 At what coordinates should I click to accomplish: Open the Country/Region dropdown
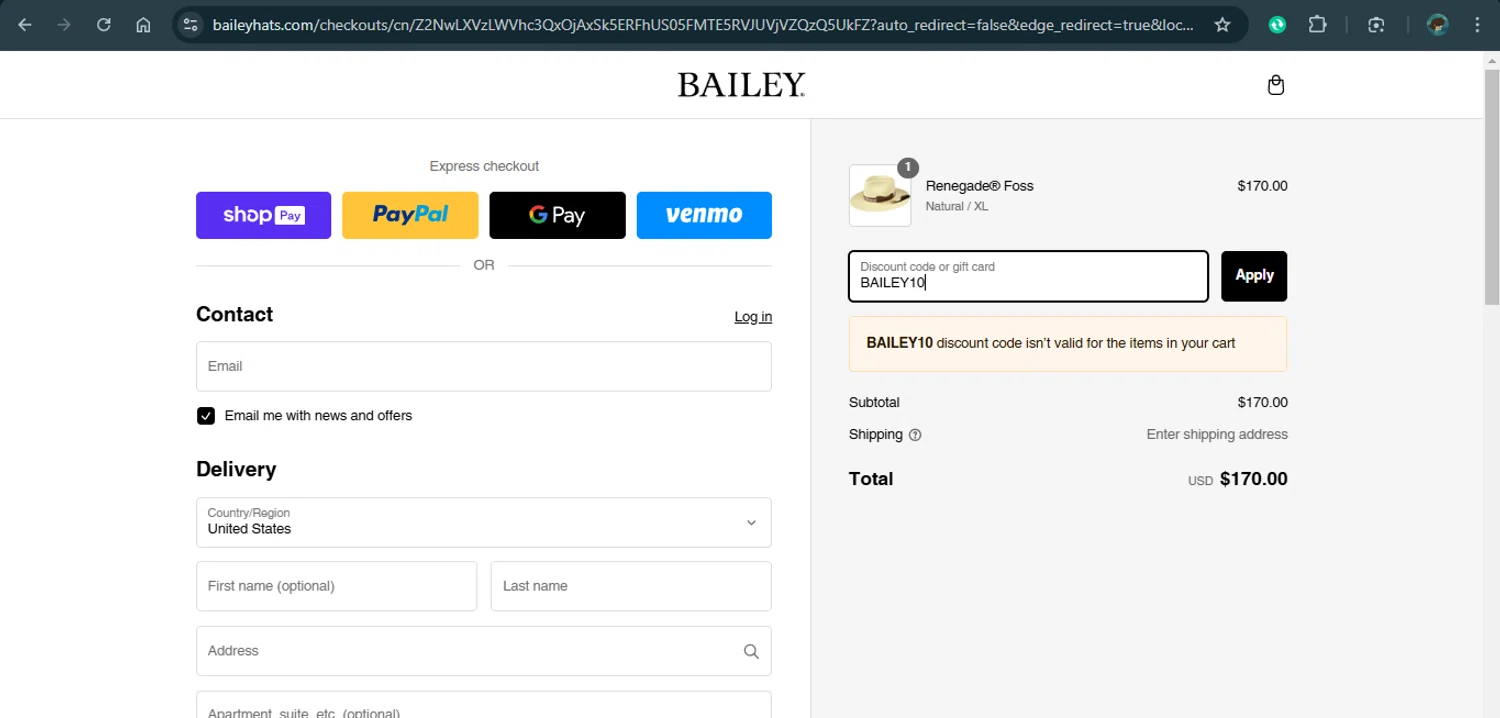pos(484,522)
